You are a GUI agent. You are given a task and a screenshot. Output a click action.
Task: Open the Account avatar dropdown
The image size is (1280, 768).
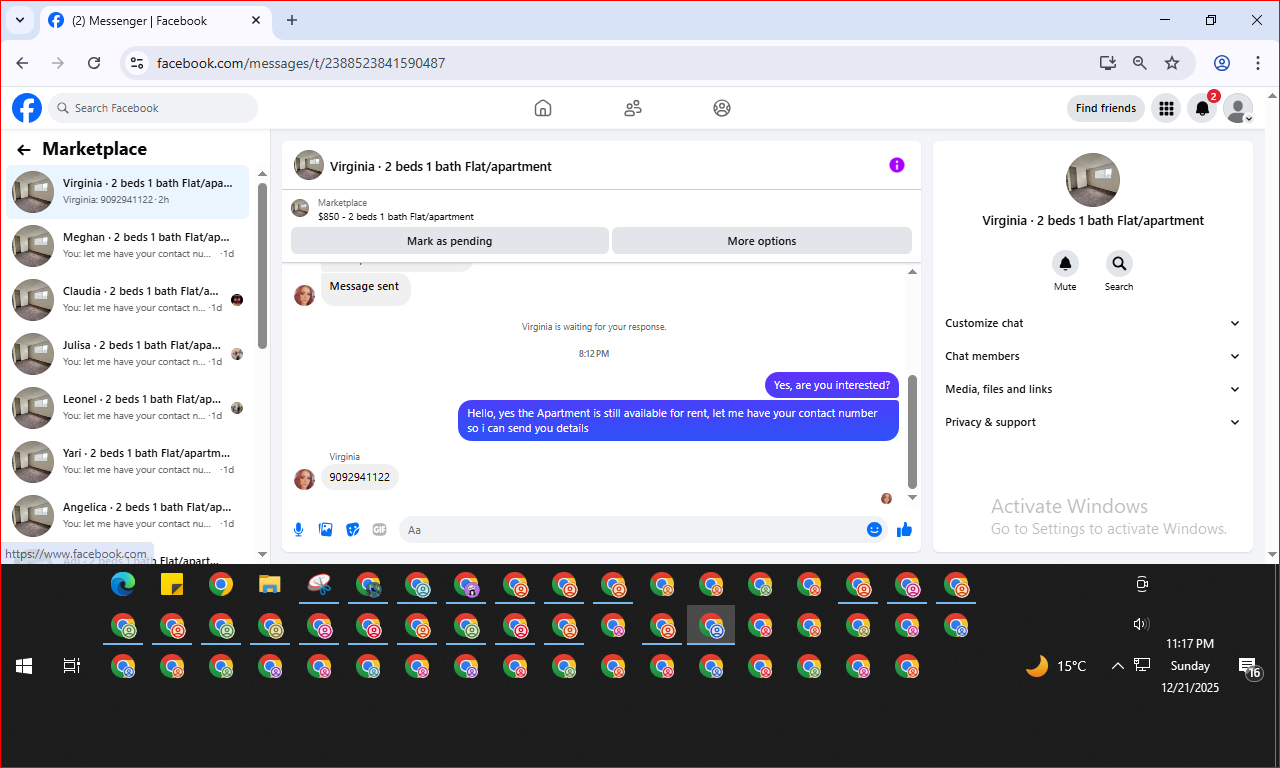click(x=1239, y=108)
